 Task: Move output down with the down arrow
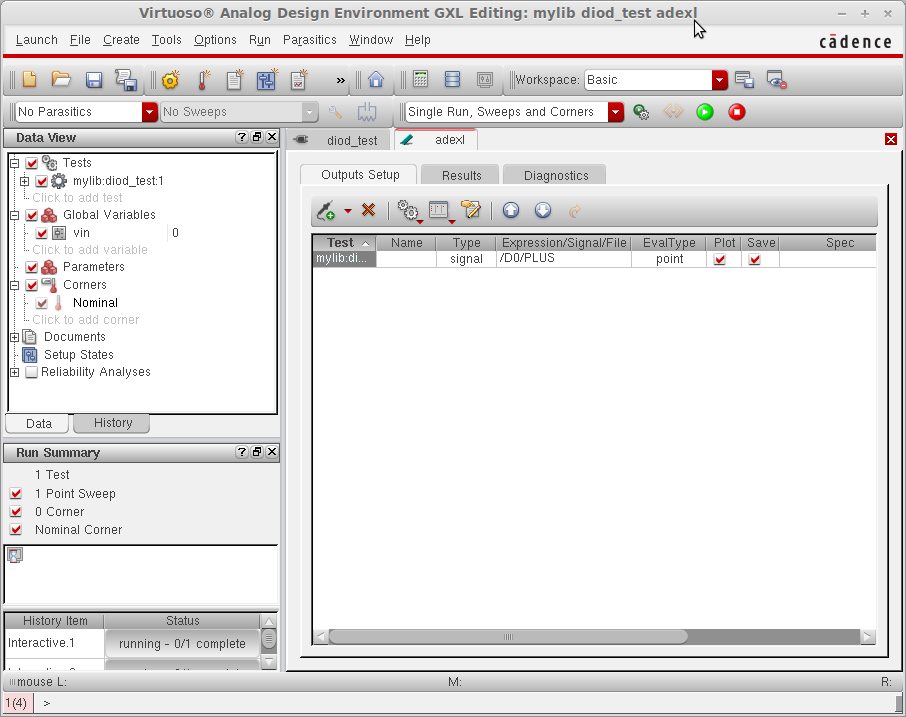543,210
